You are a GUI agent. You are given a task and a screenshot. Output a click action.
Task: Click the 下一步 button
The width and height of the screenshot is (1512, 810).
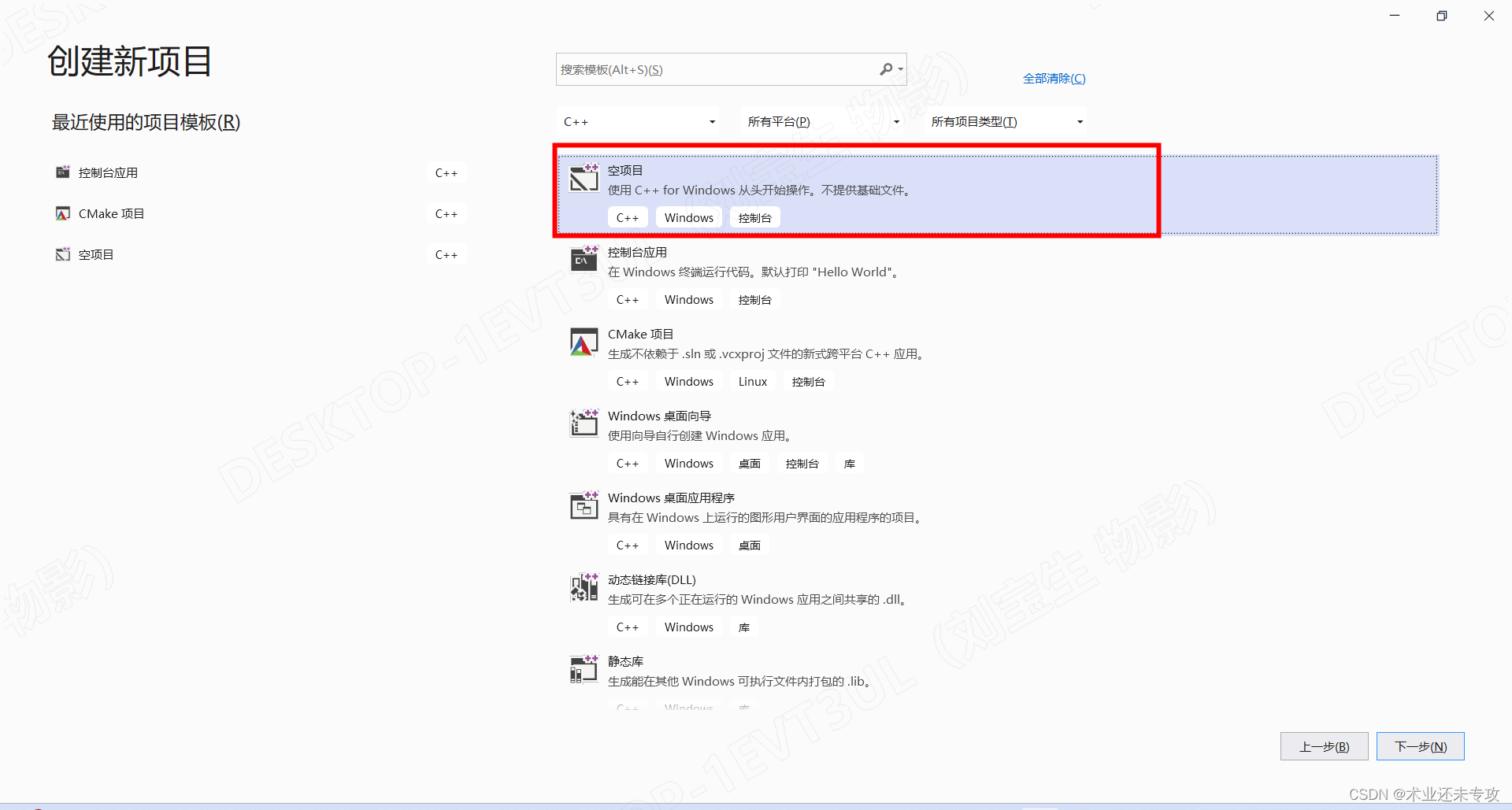(x=1419, y=745)
